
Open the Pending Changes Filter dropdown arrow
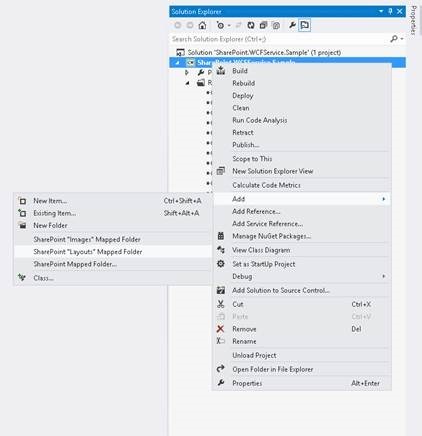(229, 26)
